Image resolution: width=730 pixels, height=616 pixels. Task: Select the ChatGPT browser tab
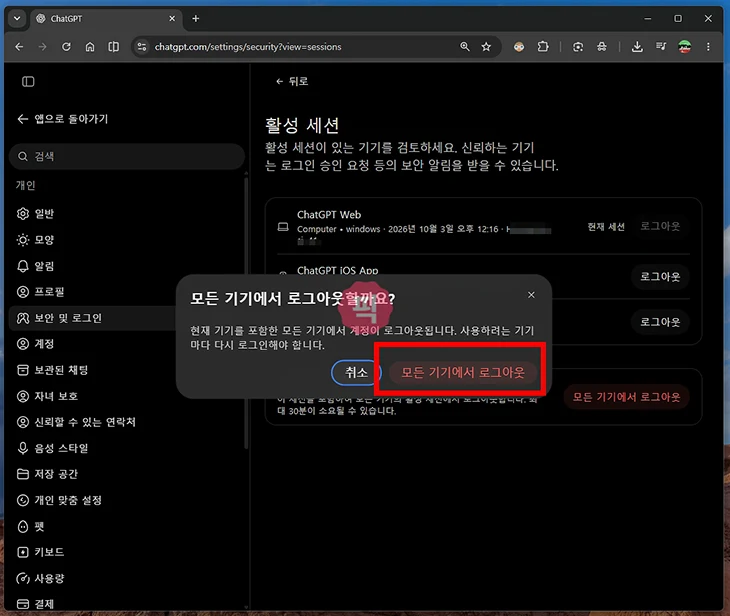(x=106, y=19)
